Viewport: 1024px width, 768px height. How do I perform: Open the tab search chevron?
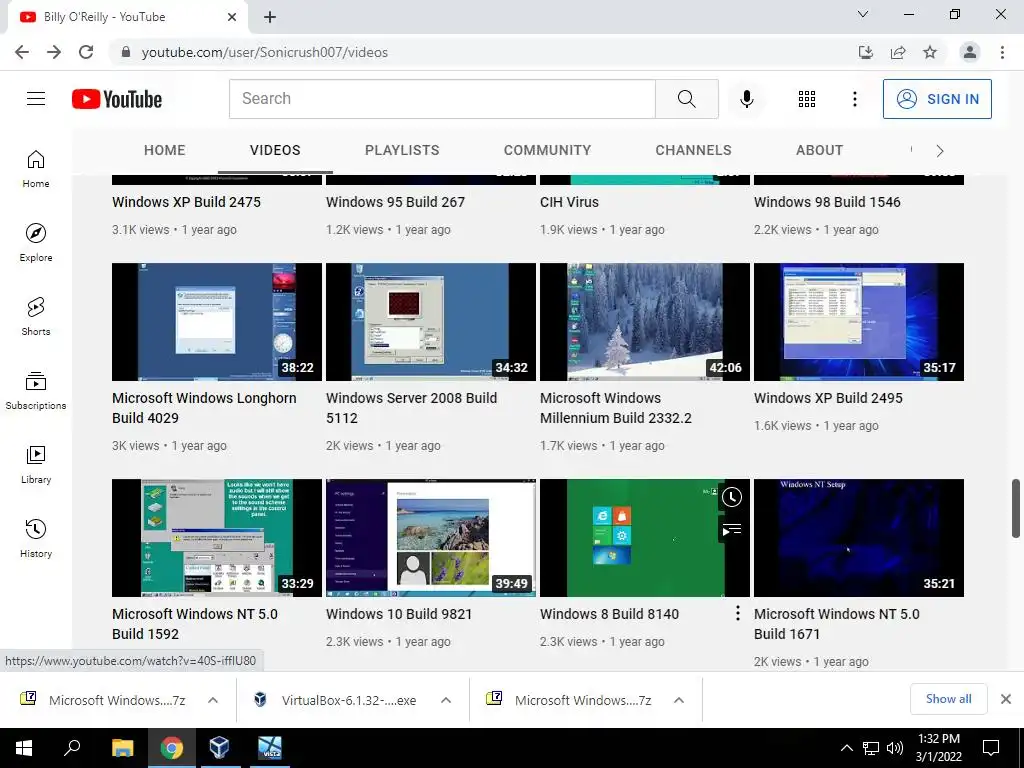pyautogui.click(x=863, y=14)
